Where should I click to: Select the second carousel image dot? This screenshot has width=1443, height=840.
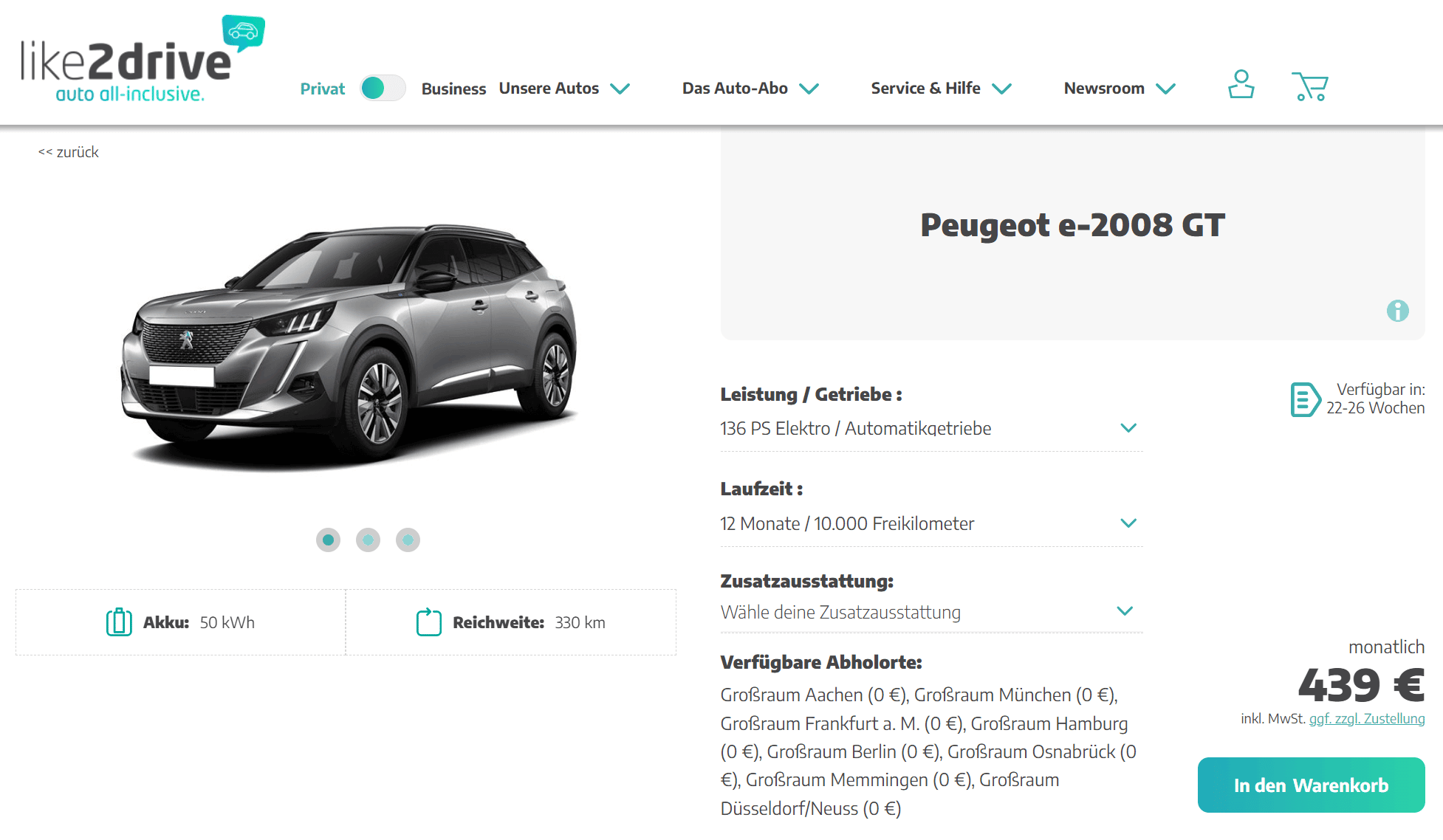point(368,540)
